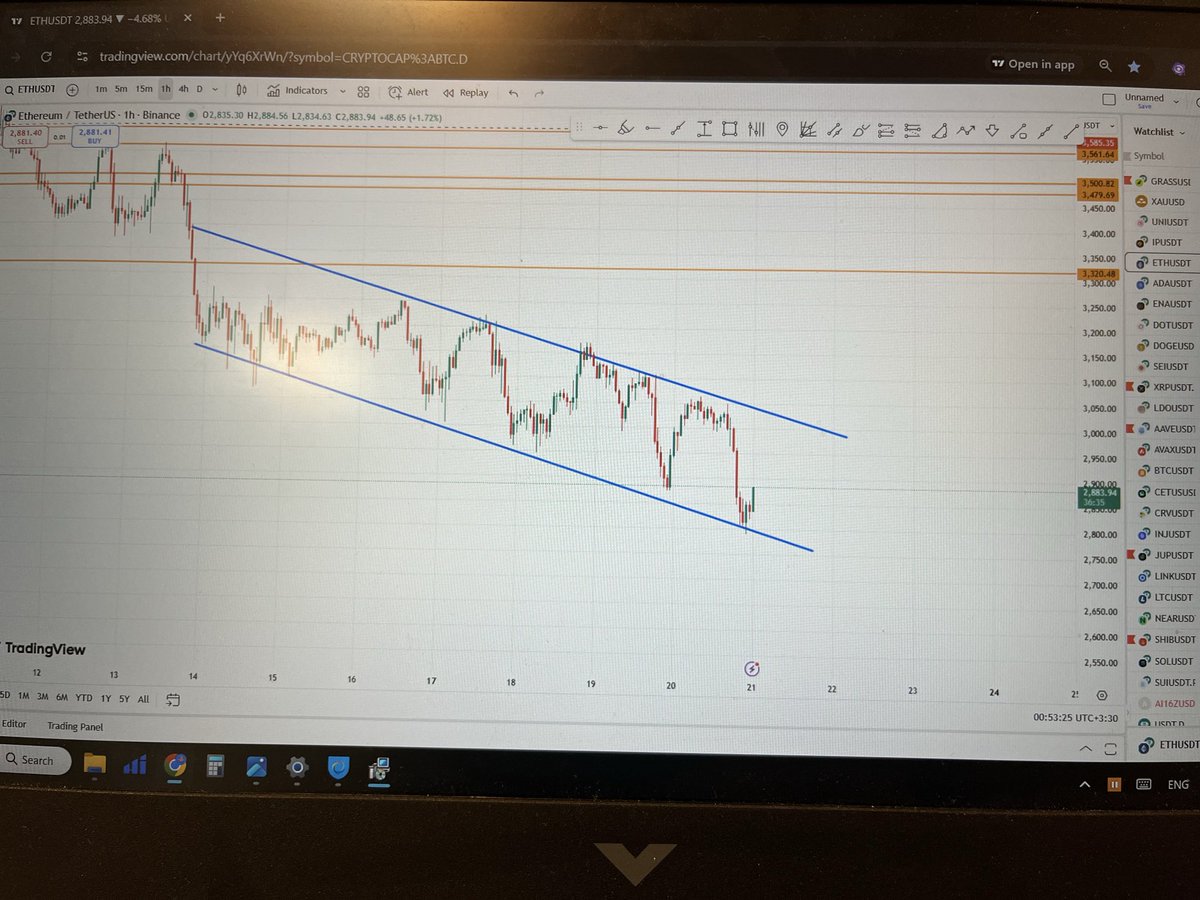
Task: Open Calculator from the Windows taskbar
Action: [x=214, y=767]
